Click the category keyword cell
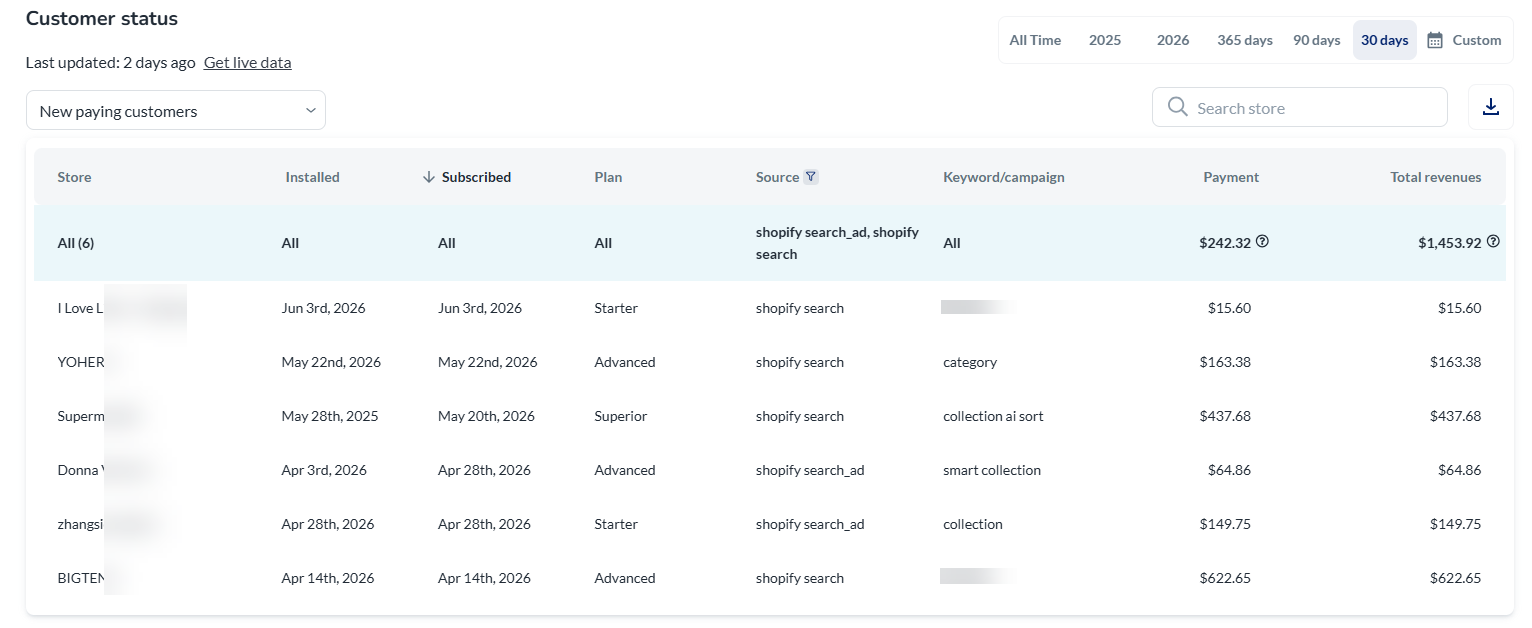The height and width of the screenshot is (628, 1532). point(970,362)
